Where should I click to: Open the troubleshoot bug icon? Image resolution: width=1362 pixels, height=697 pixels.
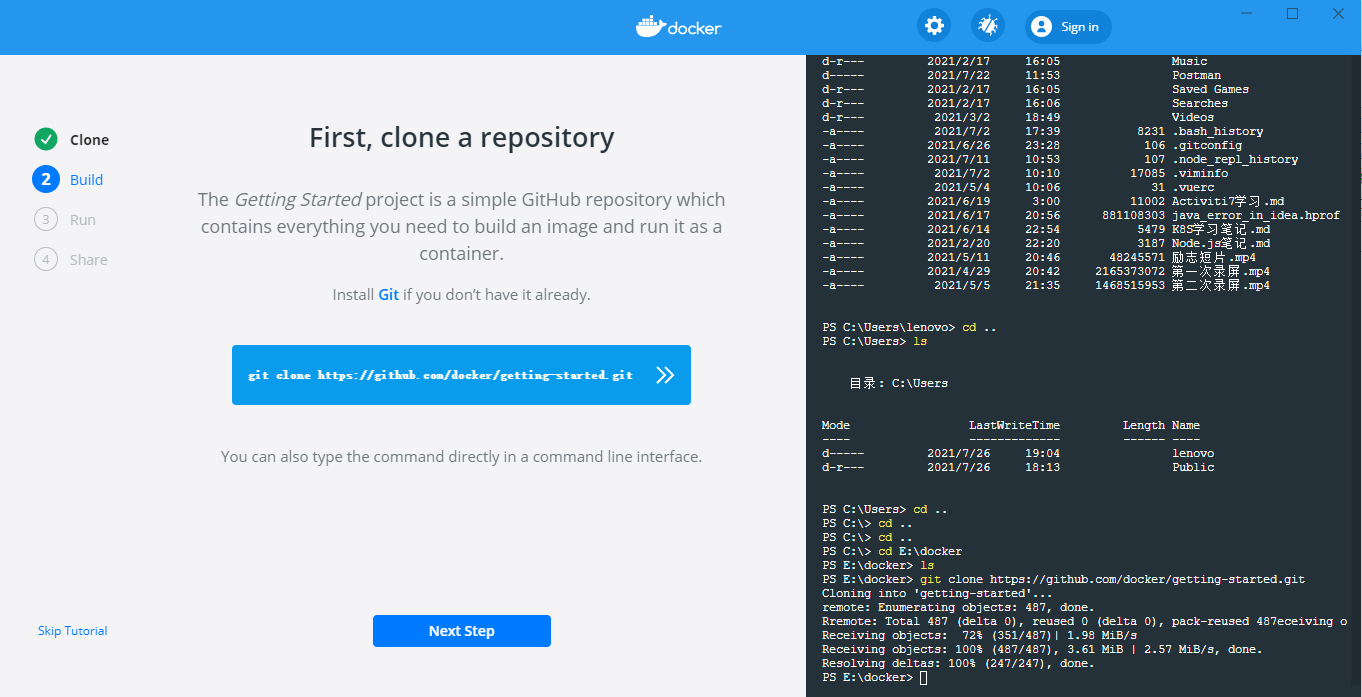point(988,26)
